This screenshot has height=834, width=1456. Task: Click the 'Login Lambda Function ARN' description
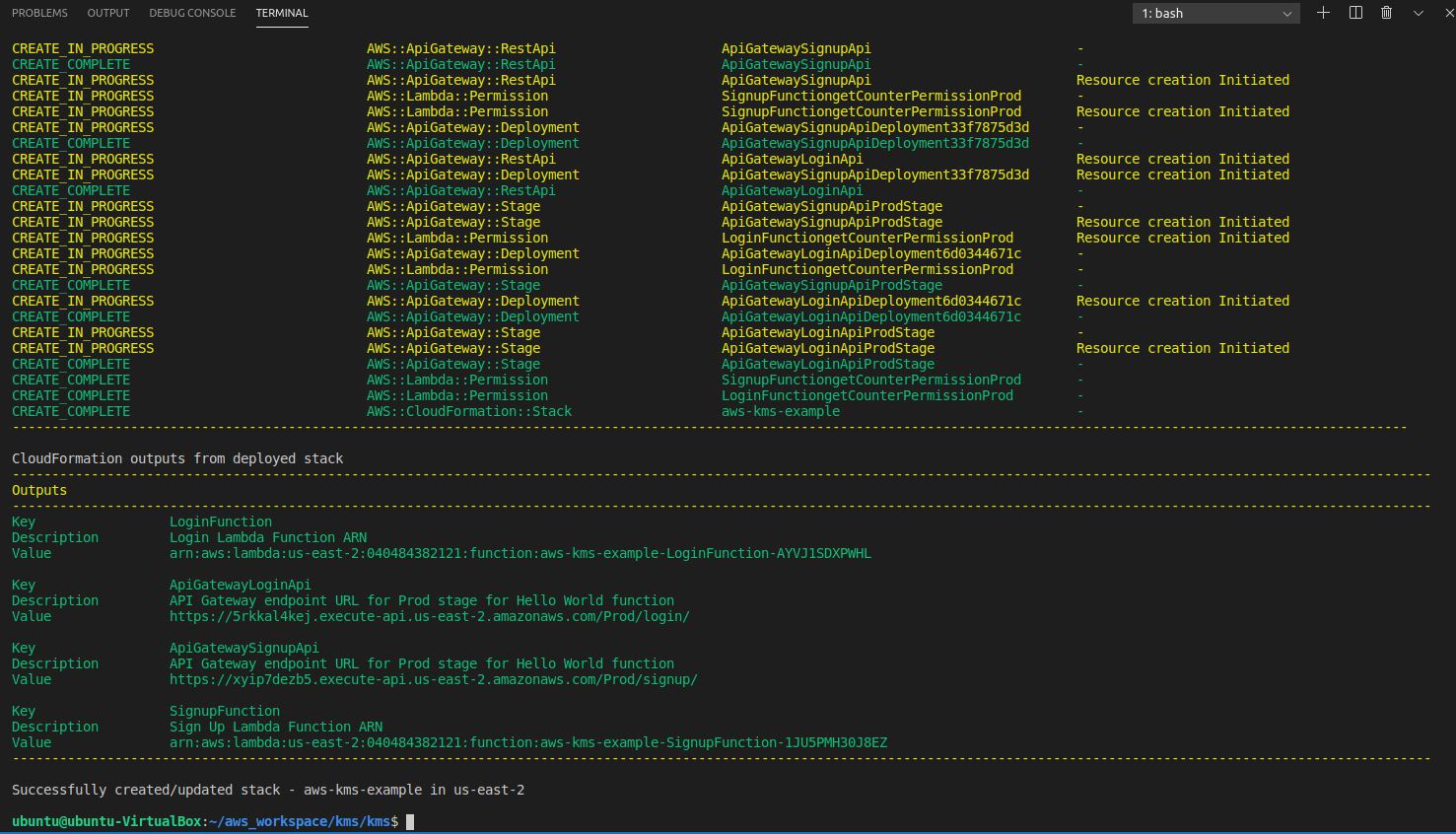click(268, 537)
